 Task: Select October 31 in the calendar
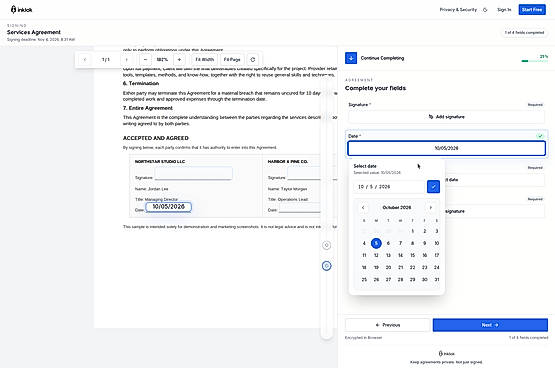click(x=437, y=280)
